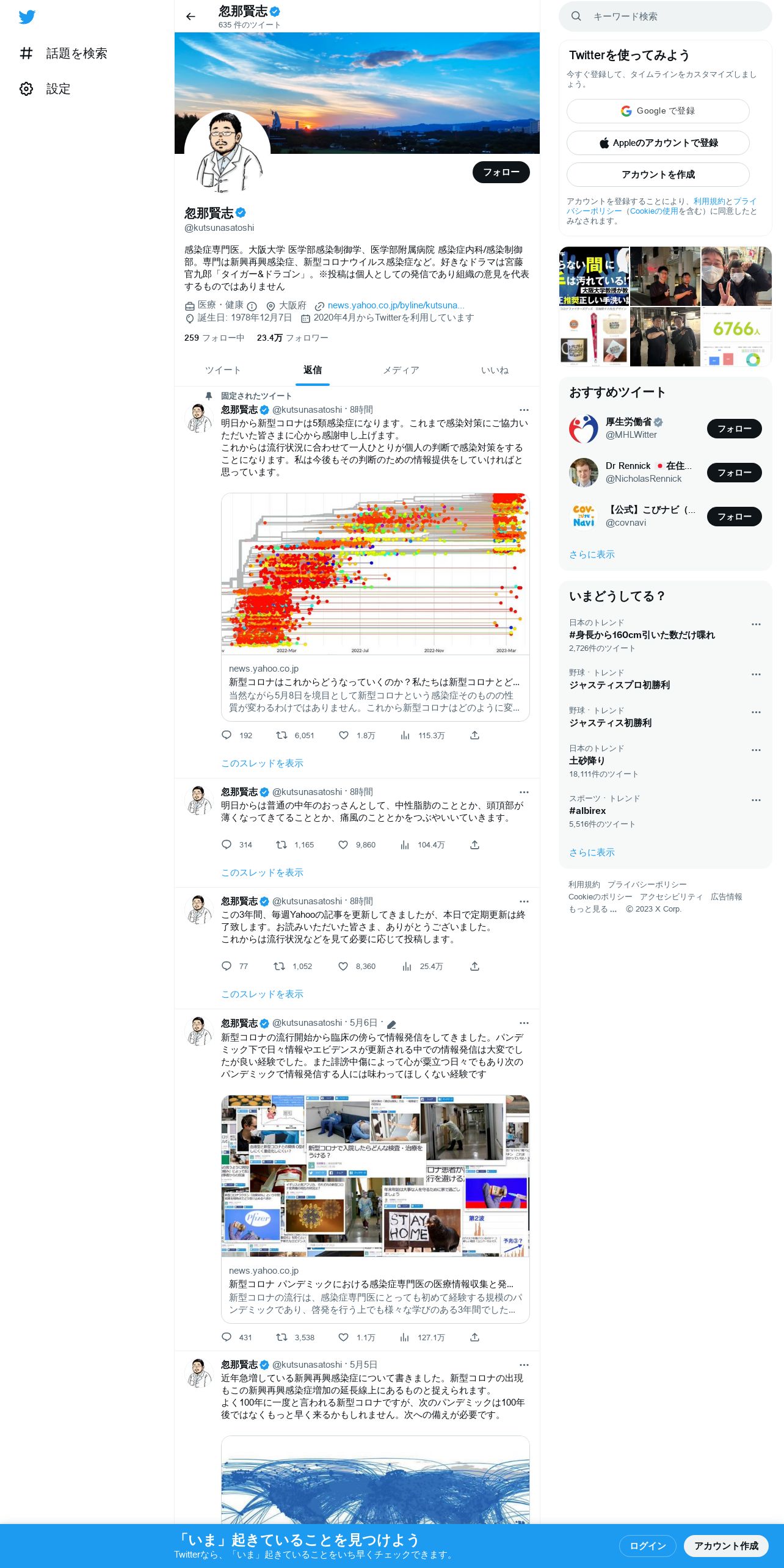
Task: Open the phylogenetic tree link card image
Action: coord(376,574)
